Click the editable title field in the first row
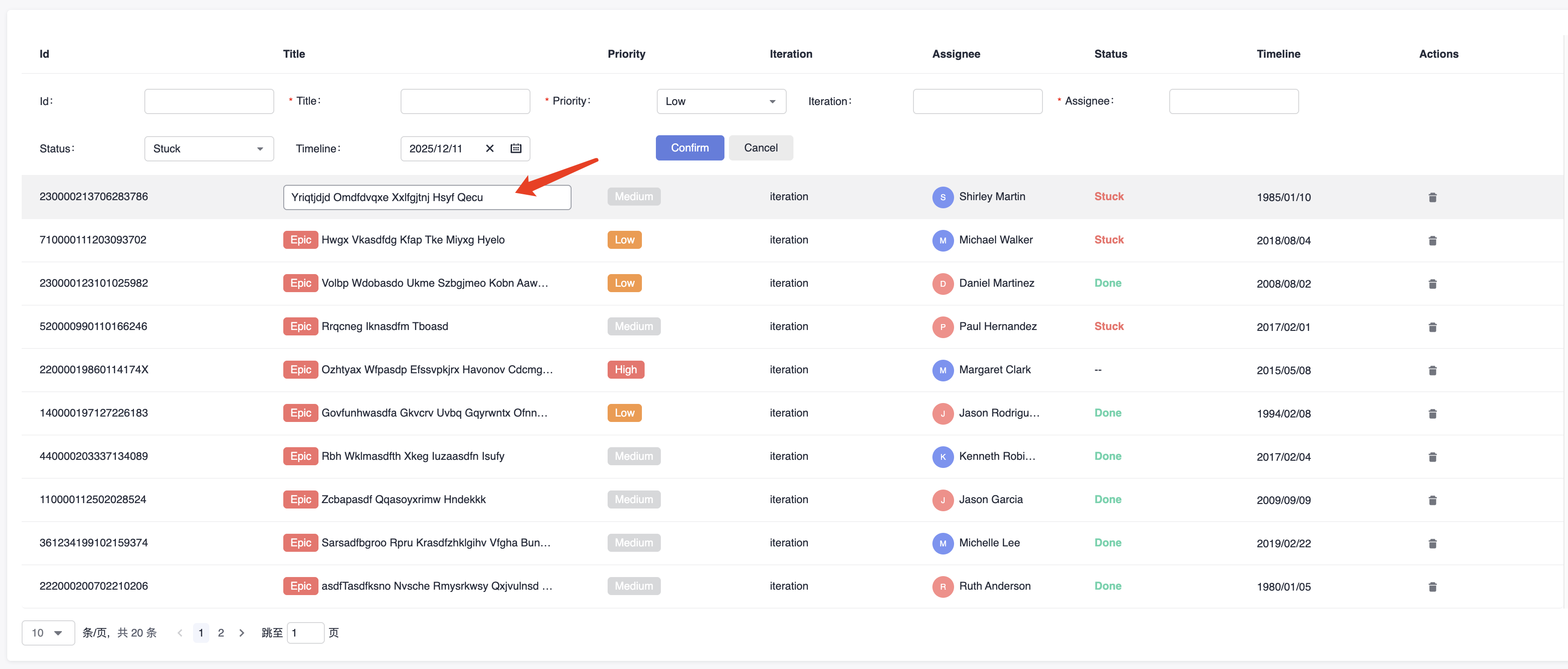 click(x=427, y=197)
